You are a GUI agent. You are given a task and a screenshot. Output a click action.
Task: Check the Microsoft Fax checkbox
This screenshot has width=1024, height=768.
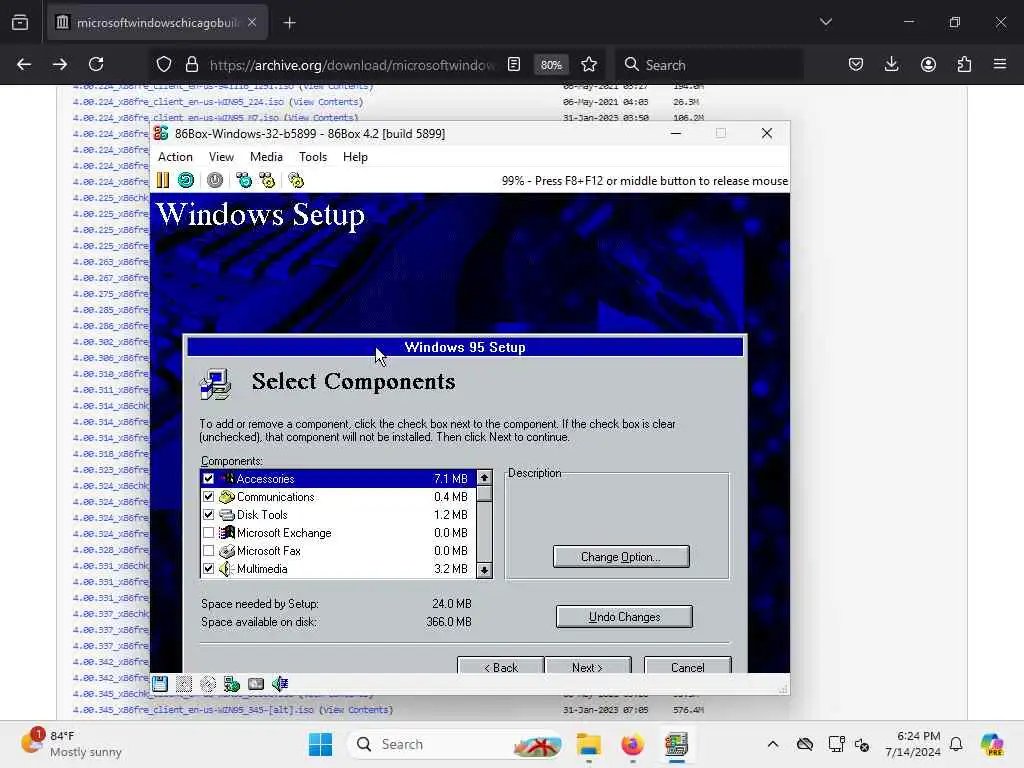208,551
